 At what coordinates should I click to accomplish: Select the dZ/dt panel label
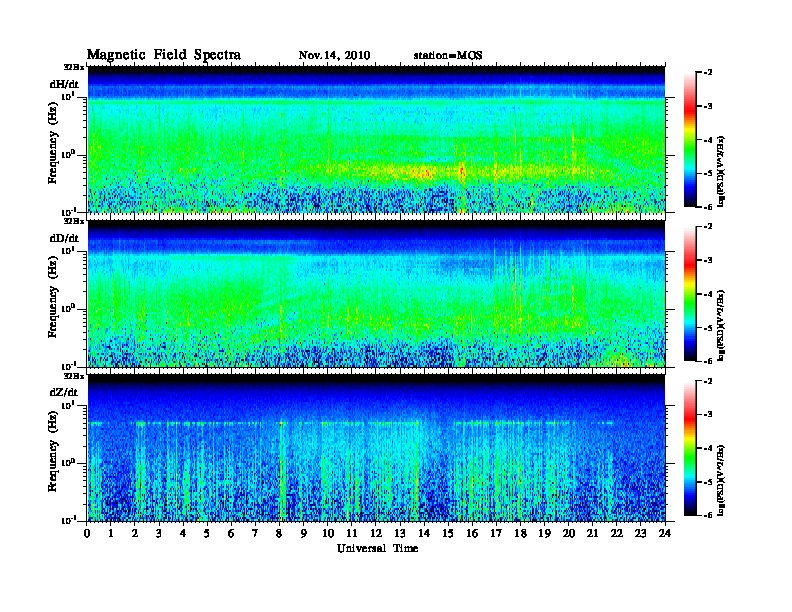click(x=64, y=392)
